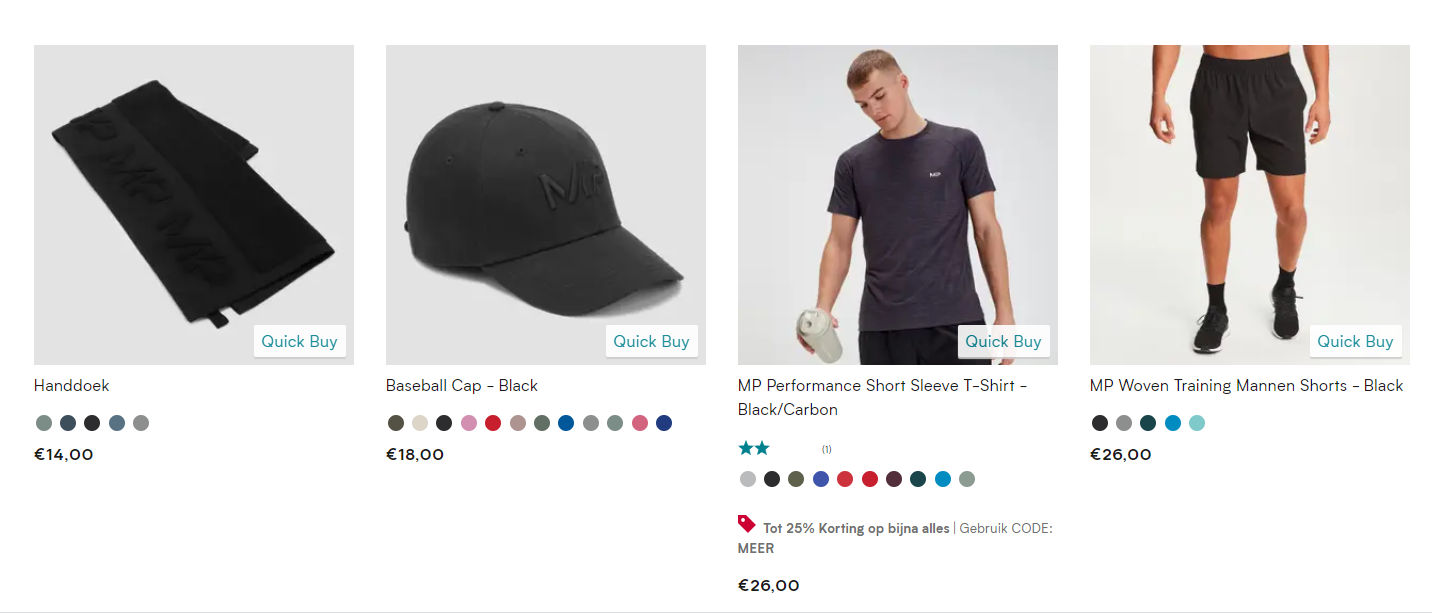Select the red color swatch for Baseball Cap
This screenshot has width=1432, height=613.
click(x=492, y=422)
